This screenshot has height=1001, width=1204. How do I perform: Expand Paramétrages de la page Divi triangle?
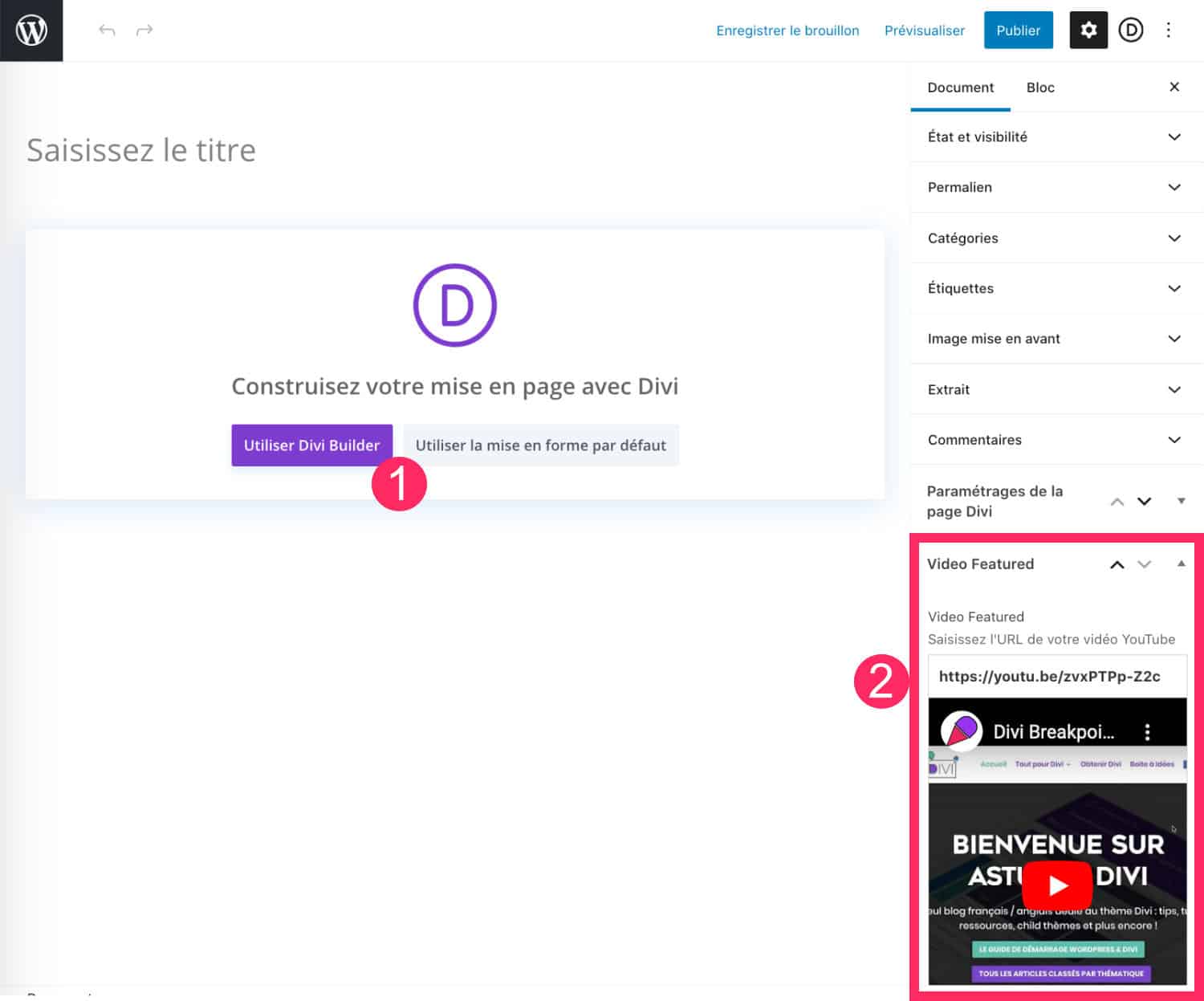click(x=1182, y=501)
